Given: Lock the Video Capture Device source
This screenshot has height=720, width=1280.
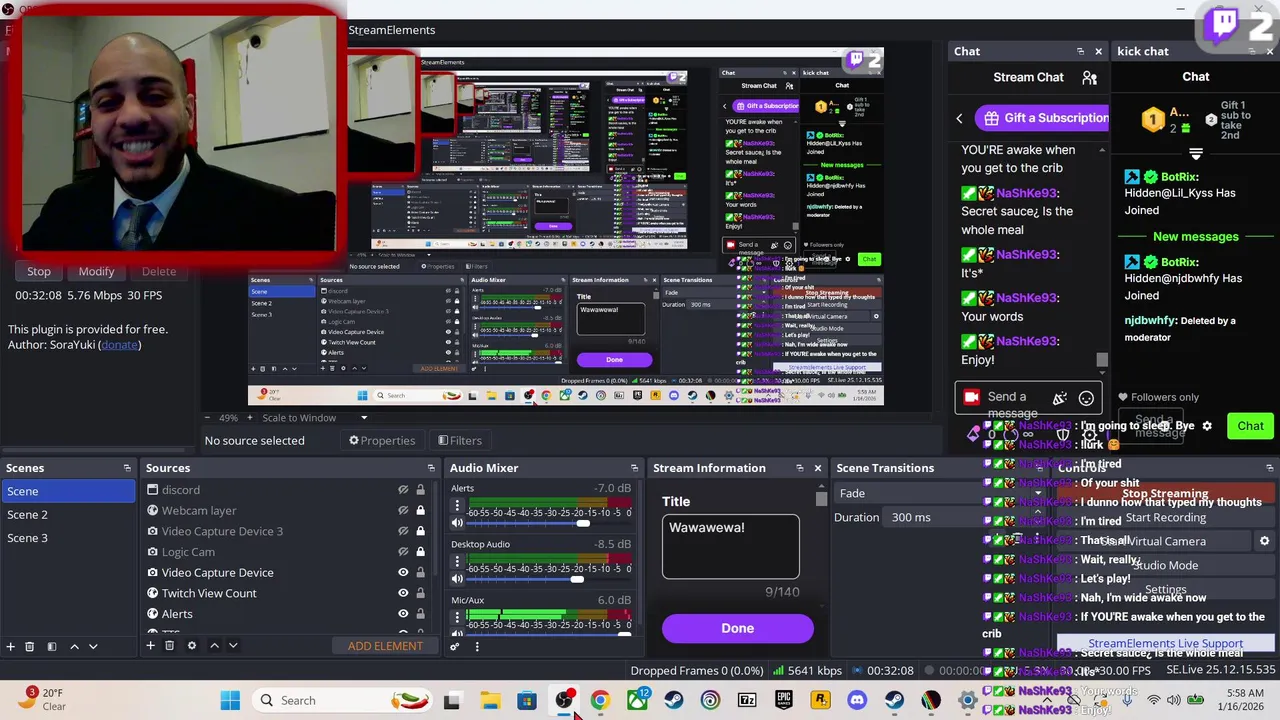Looking at the screenshot, I should click(x=420, y=572).
